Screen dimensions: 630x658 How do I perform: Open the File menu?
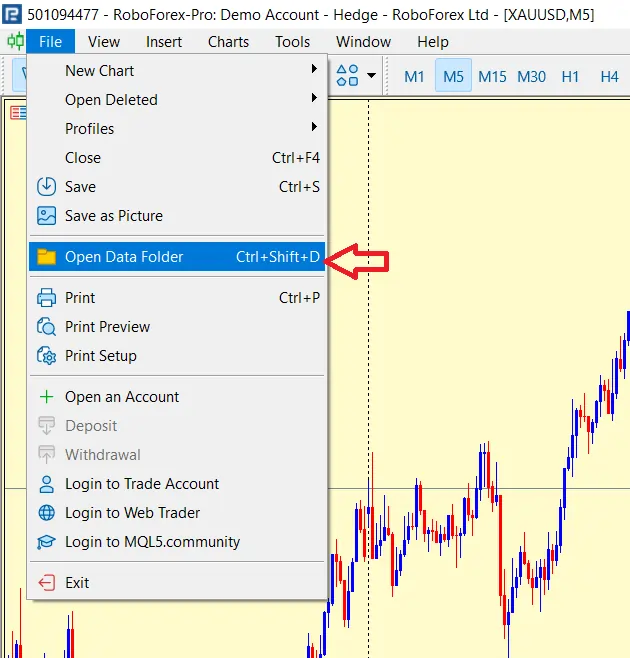point(50,42)
